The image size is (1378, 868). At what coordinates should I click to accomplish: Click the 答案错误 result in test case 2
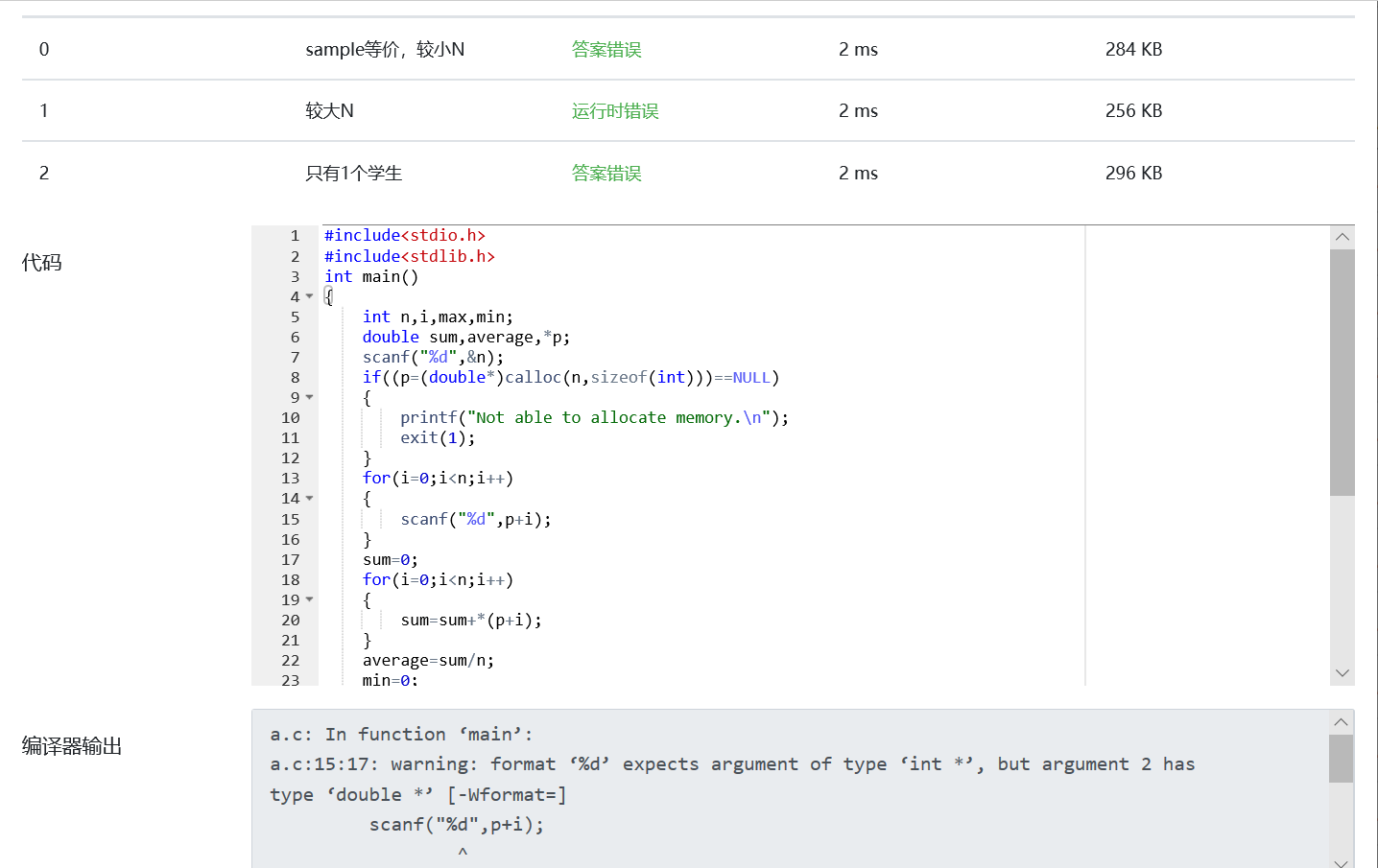(x=606, y=174)
